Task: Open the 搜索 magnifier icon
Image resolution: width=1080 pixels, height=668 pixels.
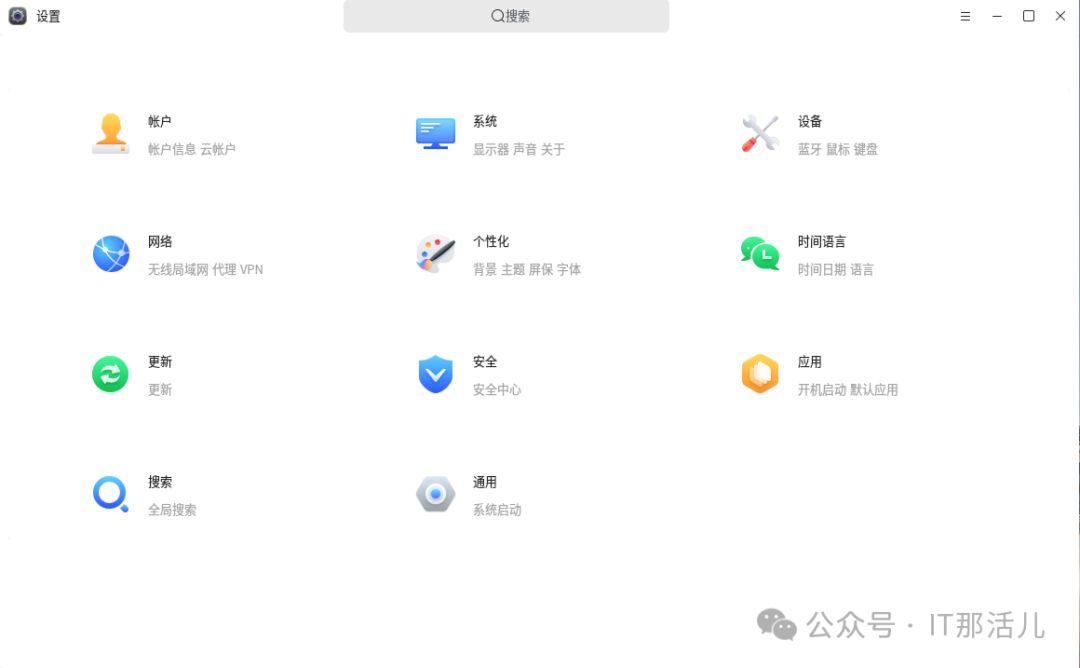Action: [111, 494]
